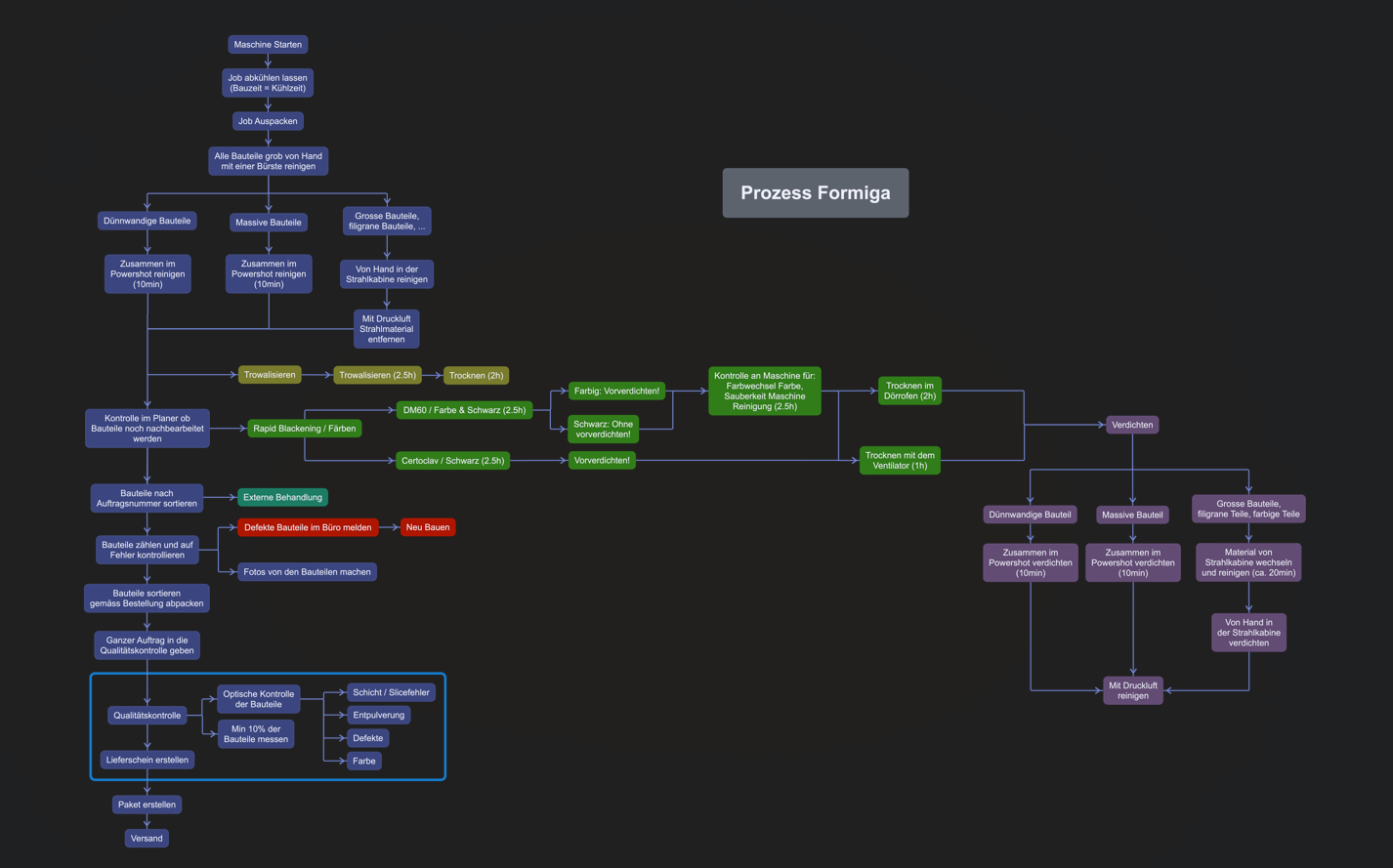Select 'Kontrolle im Planer' node

tap(148, 429)
